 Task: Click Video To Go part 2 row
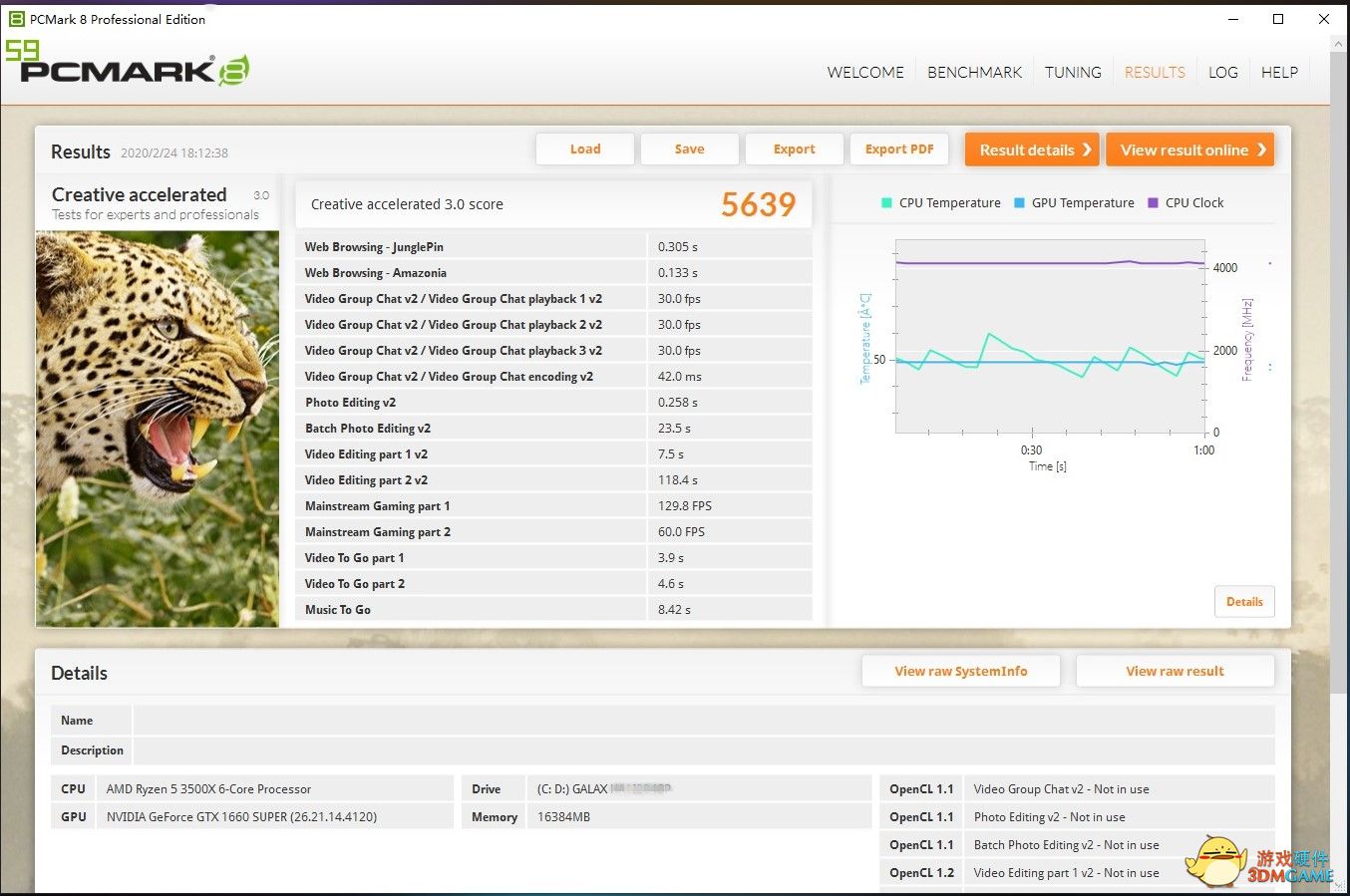coord(553,583)
